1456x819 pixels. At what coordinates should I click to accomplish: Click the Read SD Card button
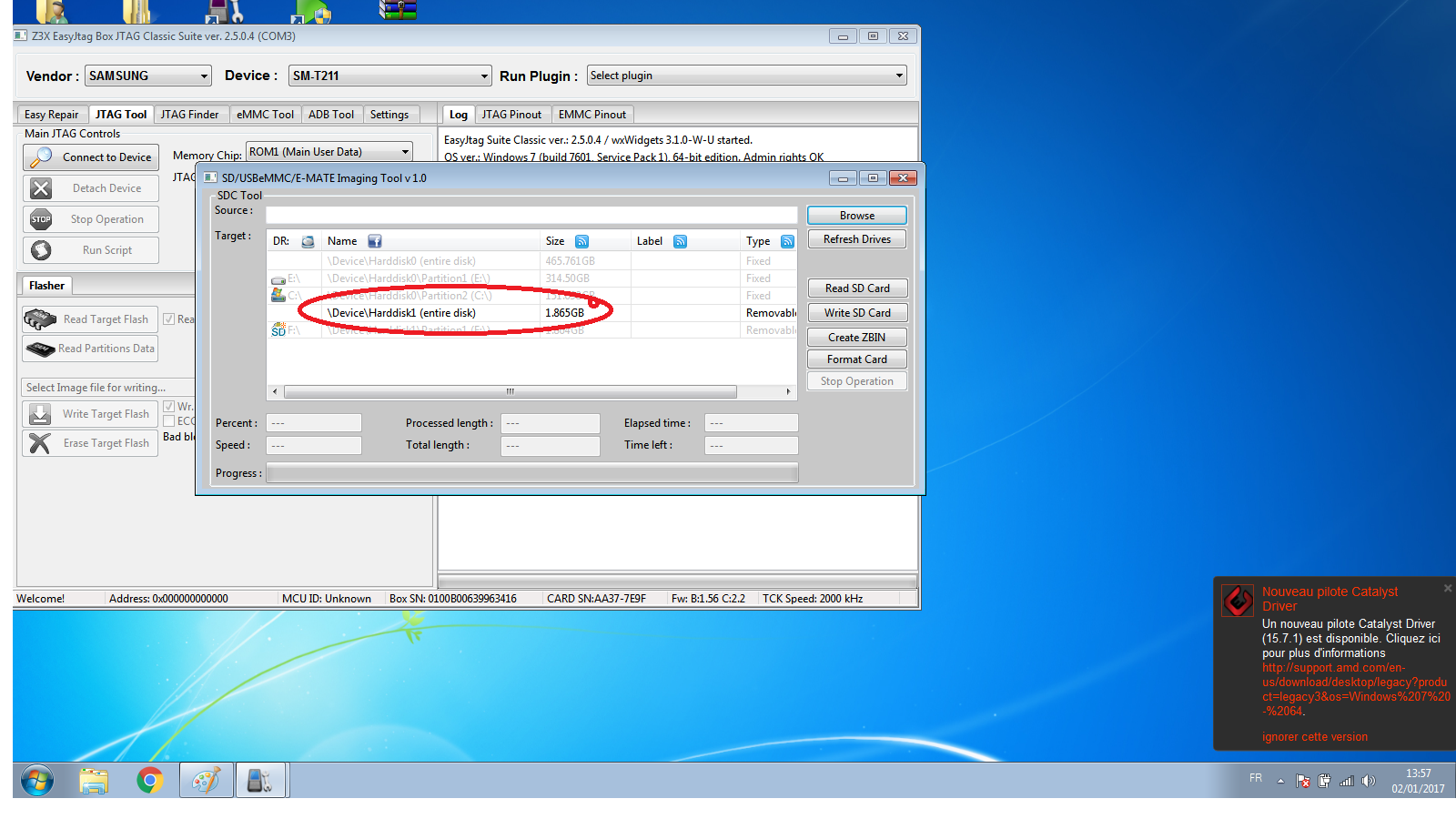857,288
